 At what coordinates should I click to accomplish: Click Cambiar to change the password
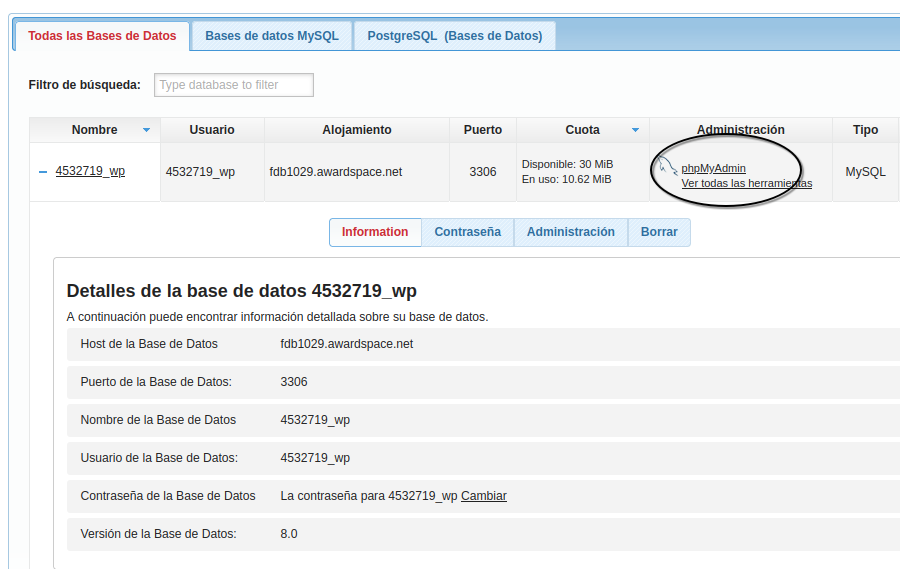click(483, 496)
